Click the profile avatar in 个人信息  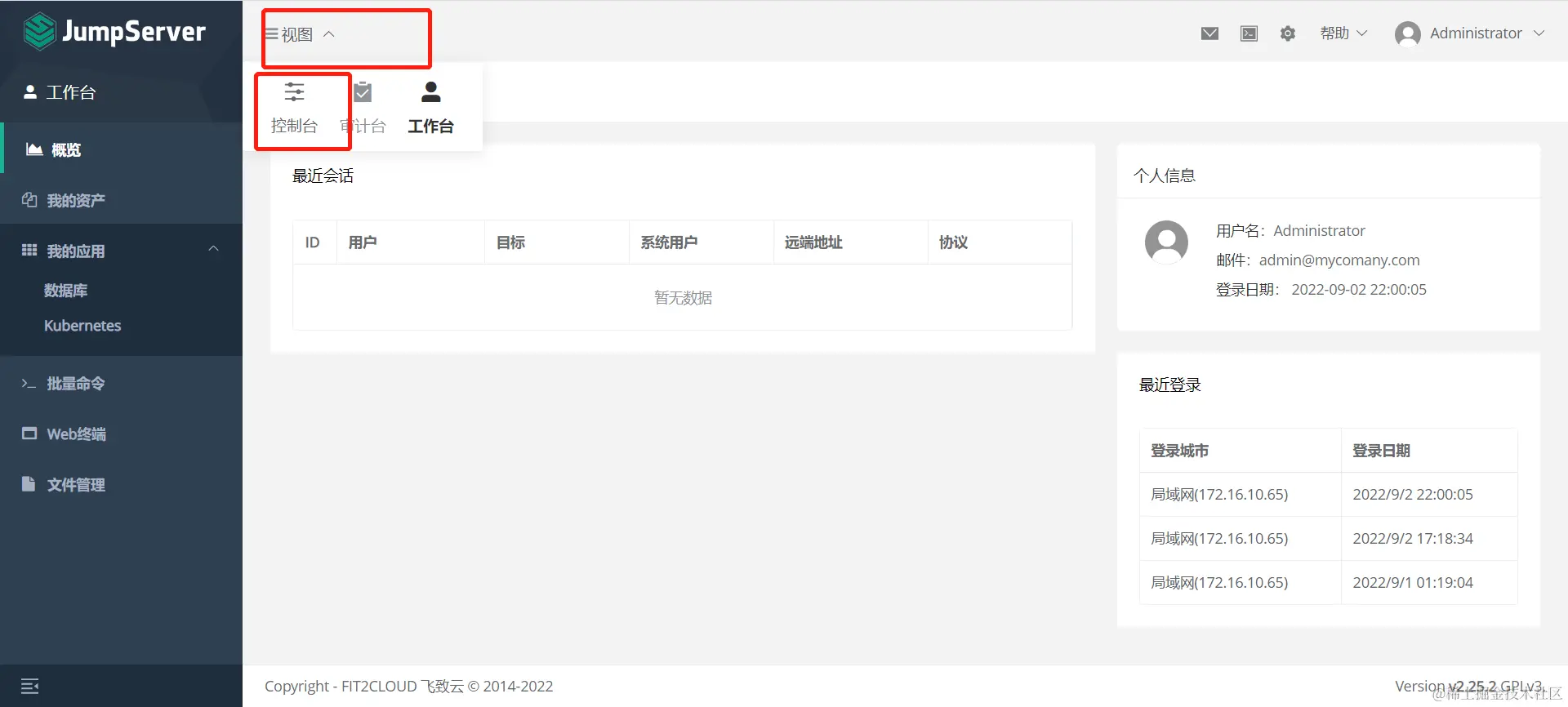[1166, 242]
